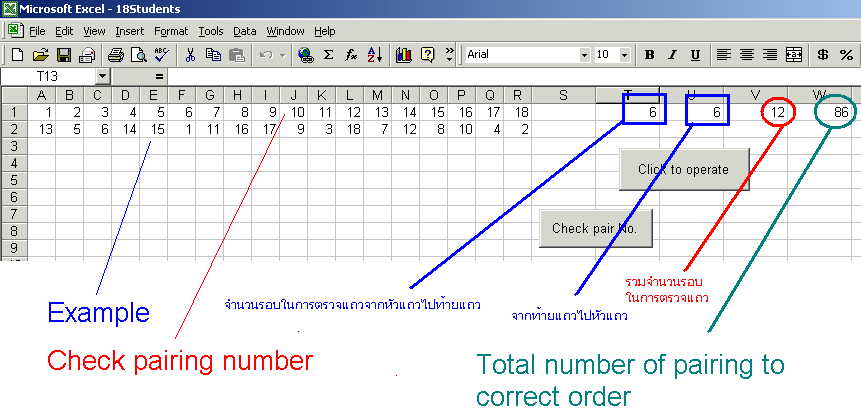
Task: Click inside the formula bar field
Action: coord(514,76)
